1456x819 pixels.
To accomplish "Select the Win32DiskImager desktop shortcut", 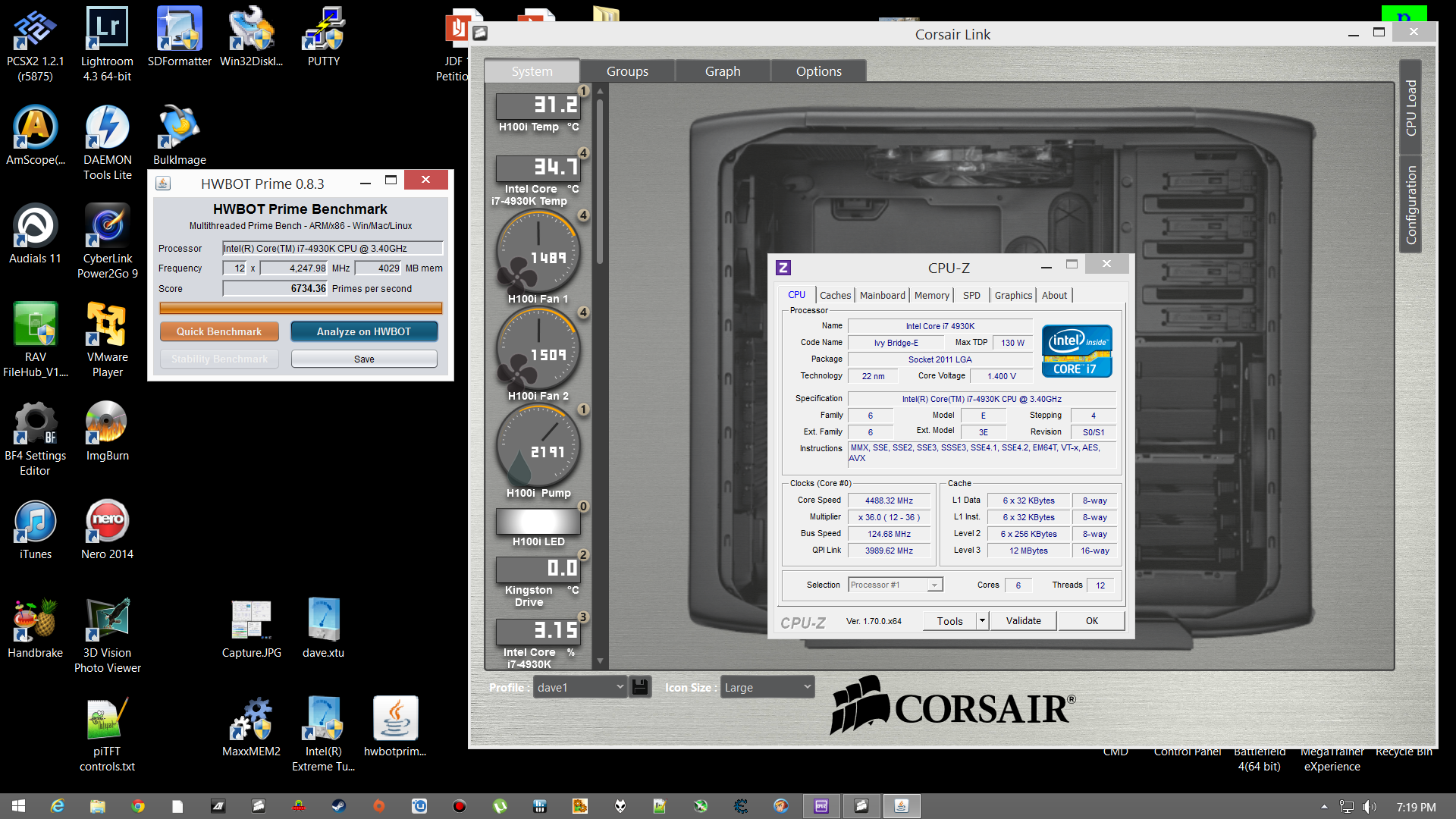I will coord(251,38).
